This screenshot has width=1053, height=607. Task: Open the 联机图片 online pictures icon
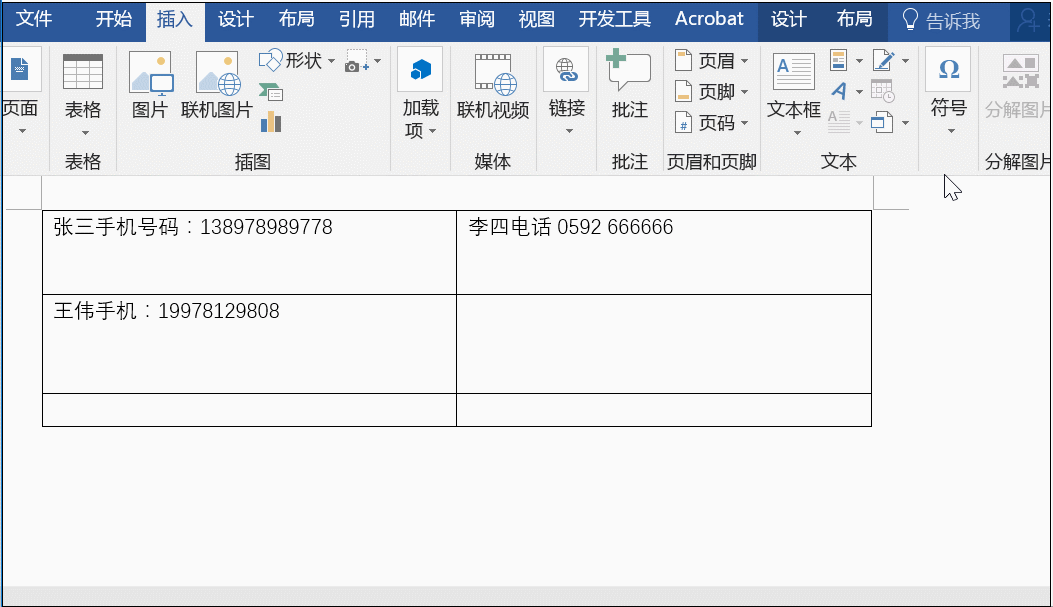pos(217,73)
